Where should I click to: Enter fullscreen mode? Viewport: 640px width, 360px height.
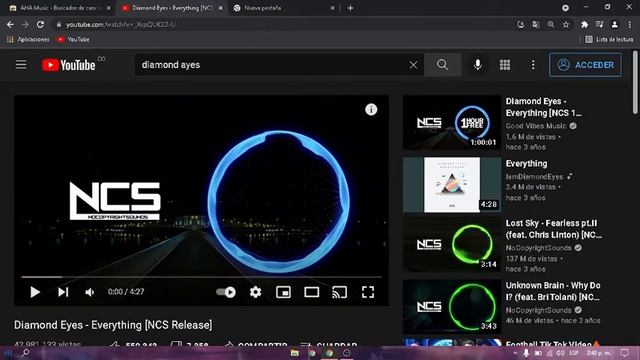pyautogui.click(x=368, y=292)
